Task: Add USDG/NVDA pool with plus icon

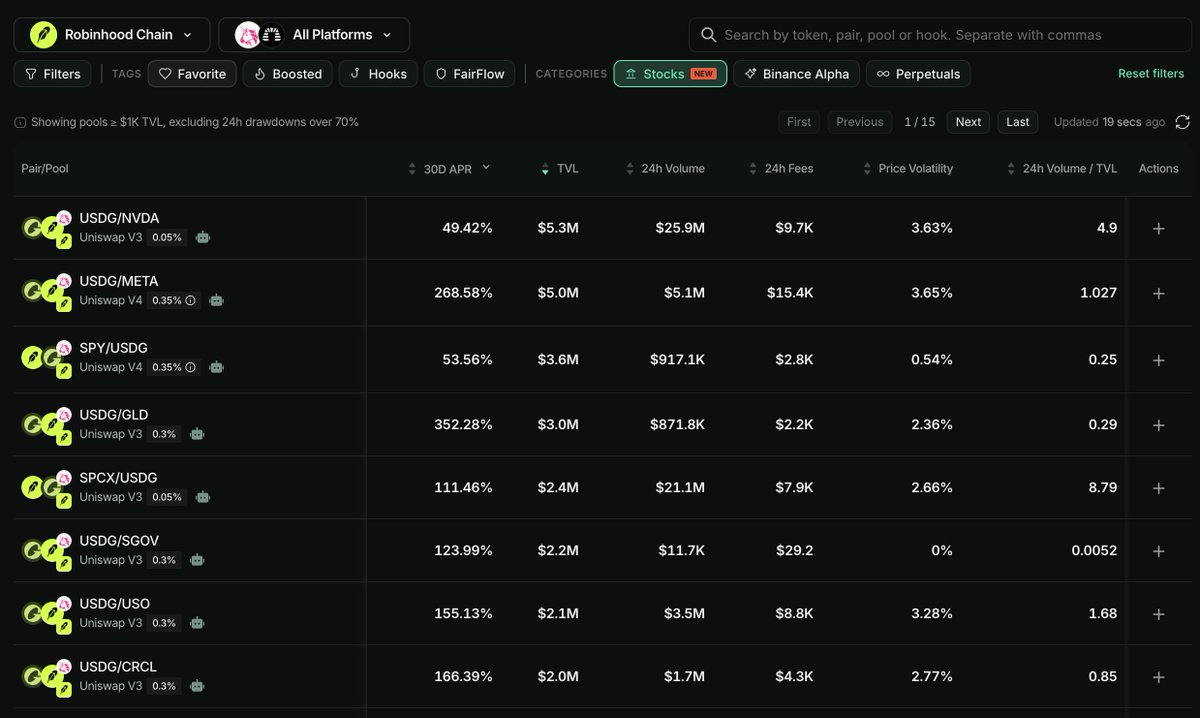Action: [x=1159, y=228]
